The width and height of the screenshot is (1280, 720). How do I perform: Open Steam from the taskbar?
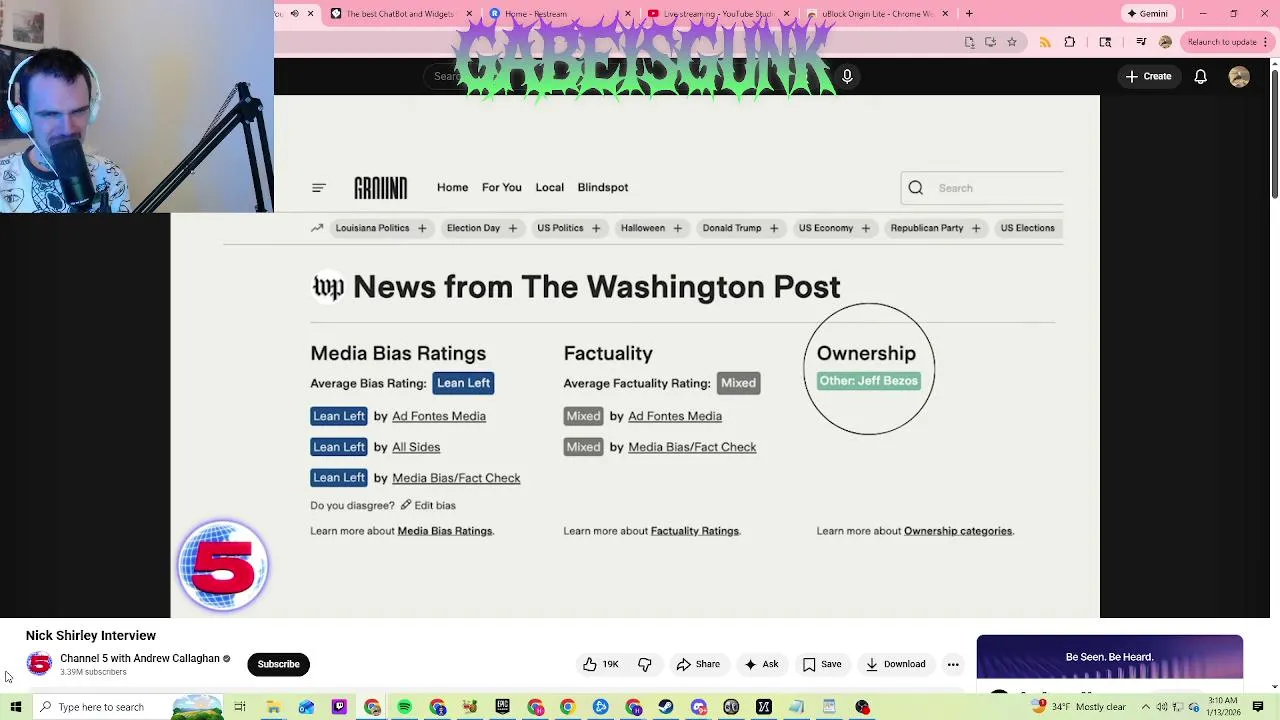(x=665, y=707)
